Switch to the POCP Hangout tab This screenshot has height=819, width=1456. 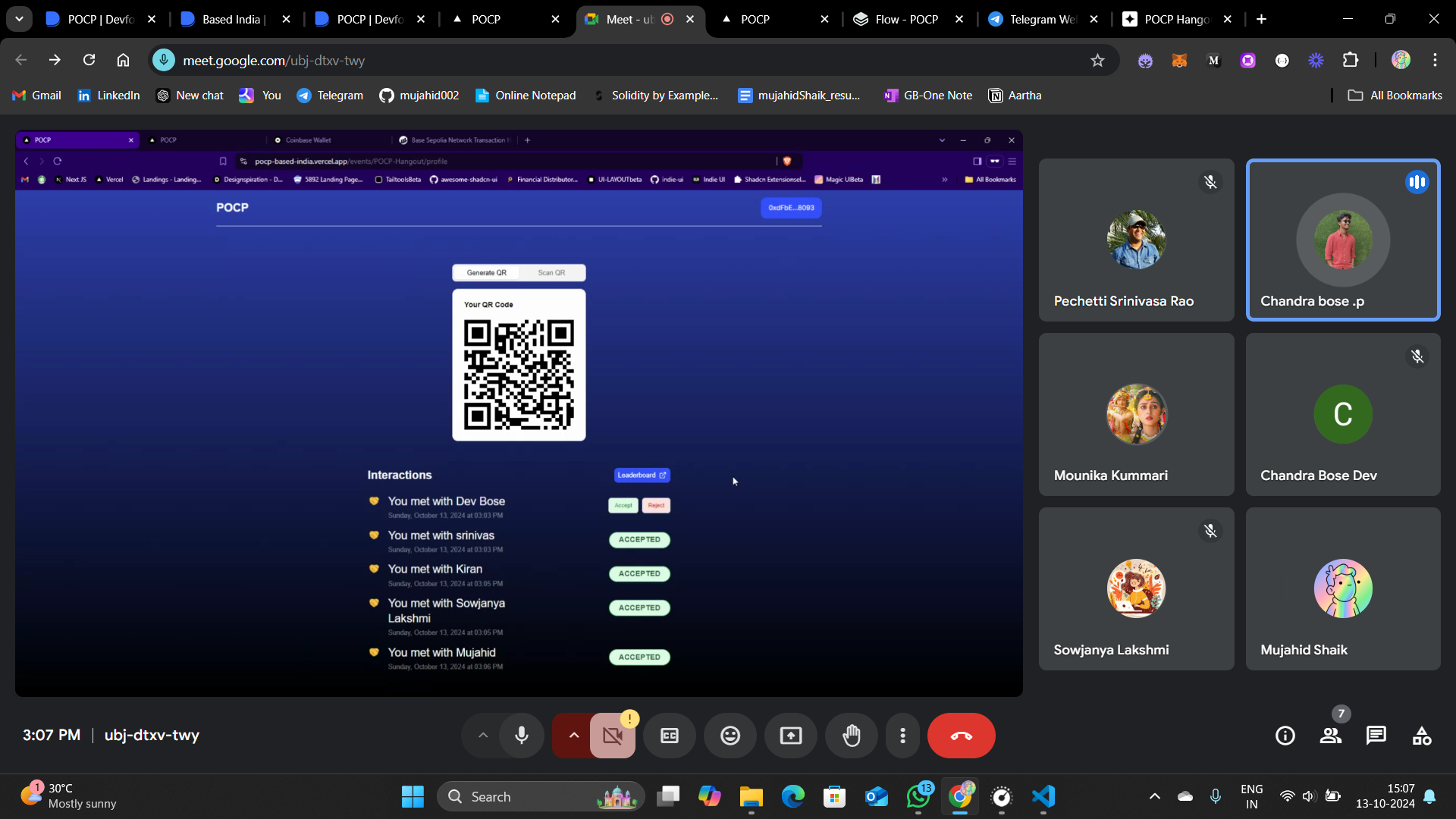click(x=1177, y=19)
